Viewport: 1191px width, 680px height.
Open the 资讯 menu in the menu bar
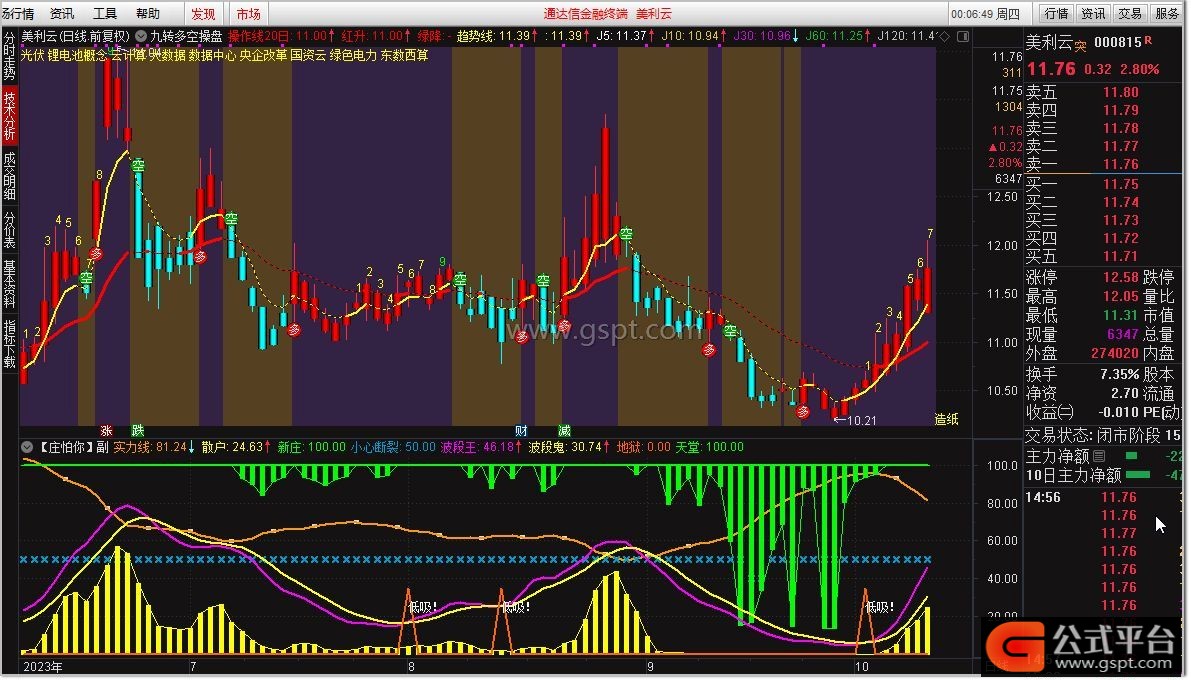pos(62,14)
